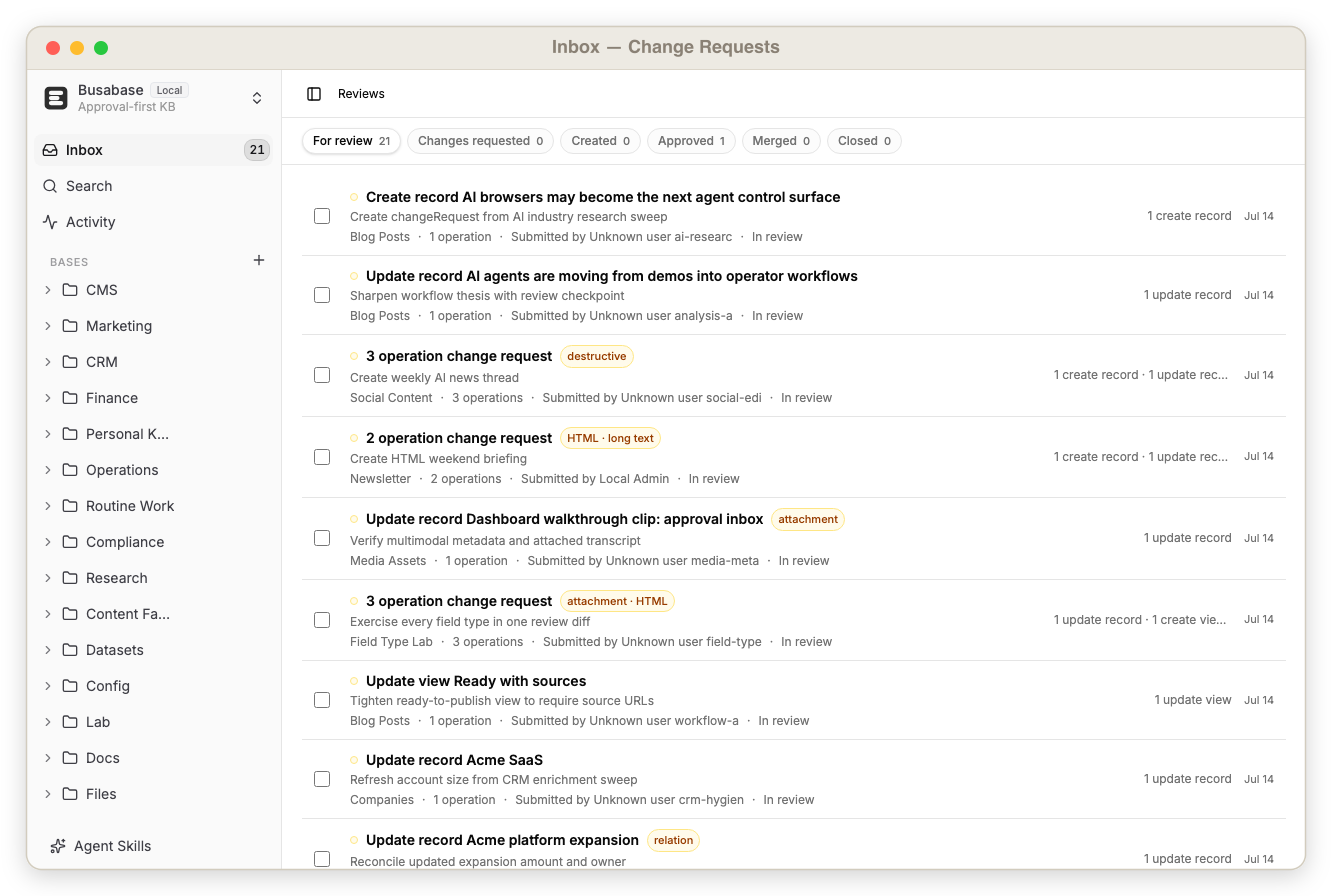Click the Files folder icon
The width and height of the screenshot is (1332, 896).
pos(70,794)
